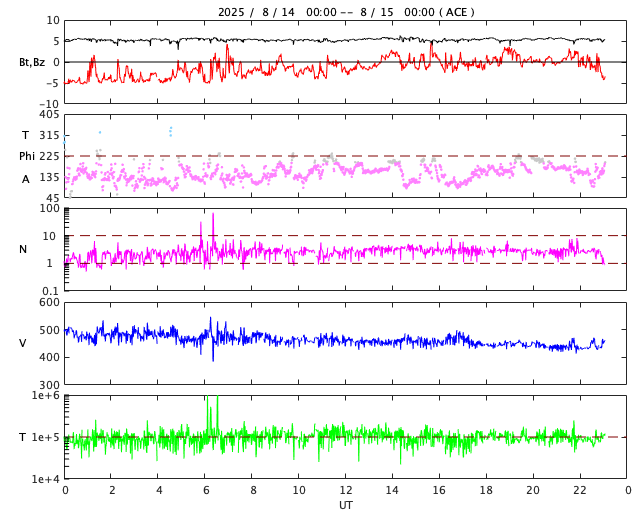Image resolution: width=640 pixels, height=512 pixels.
Task: Click the 135 tick value
Action: (x=49, y=177)
